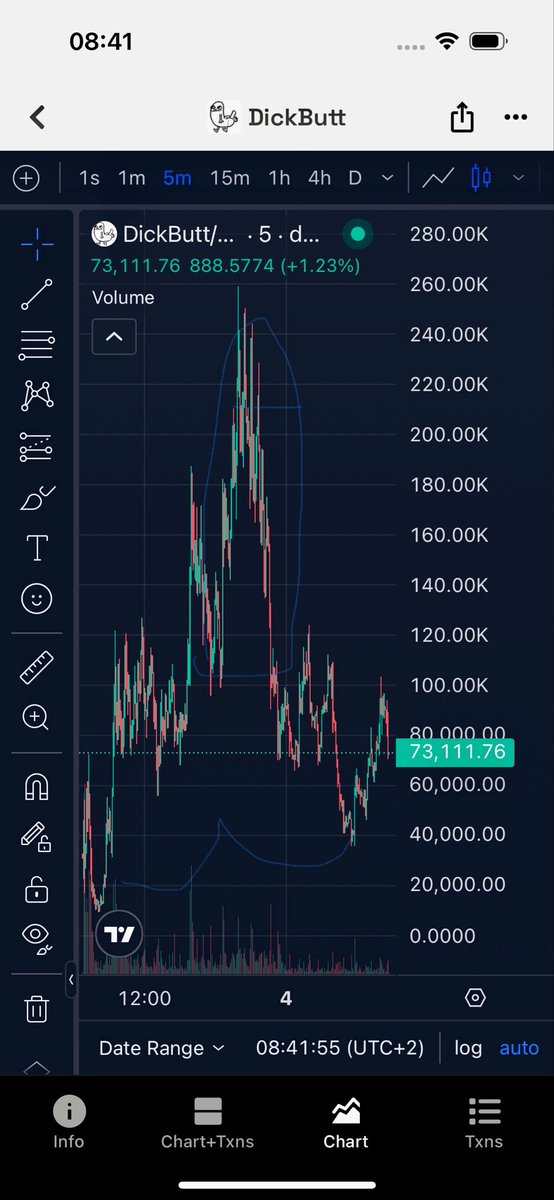Go back with the left arrow

tap(38, 117)
